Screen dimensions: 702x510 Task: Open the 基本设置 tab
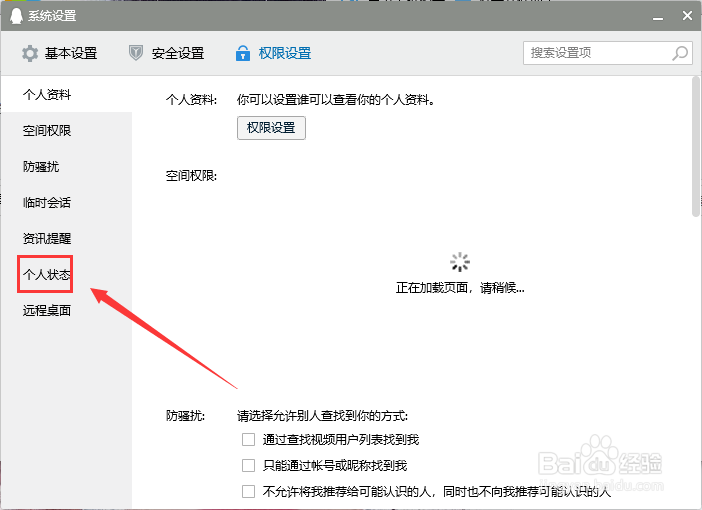(60, 53)
